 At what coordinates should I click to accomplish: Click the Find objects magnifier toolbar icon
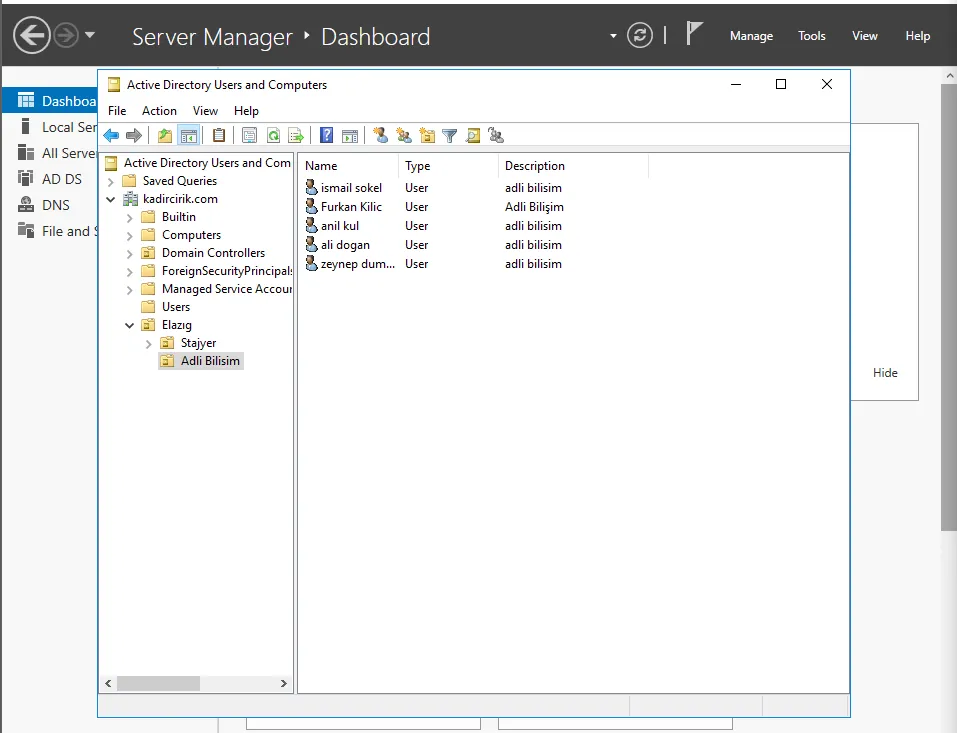(x=473, y=135)
